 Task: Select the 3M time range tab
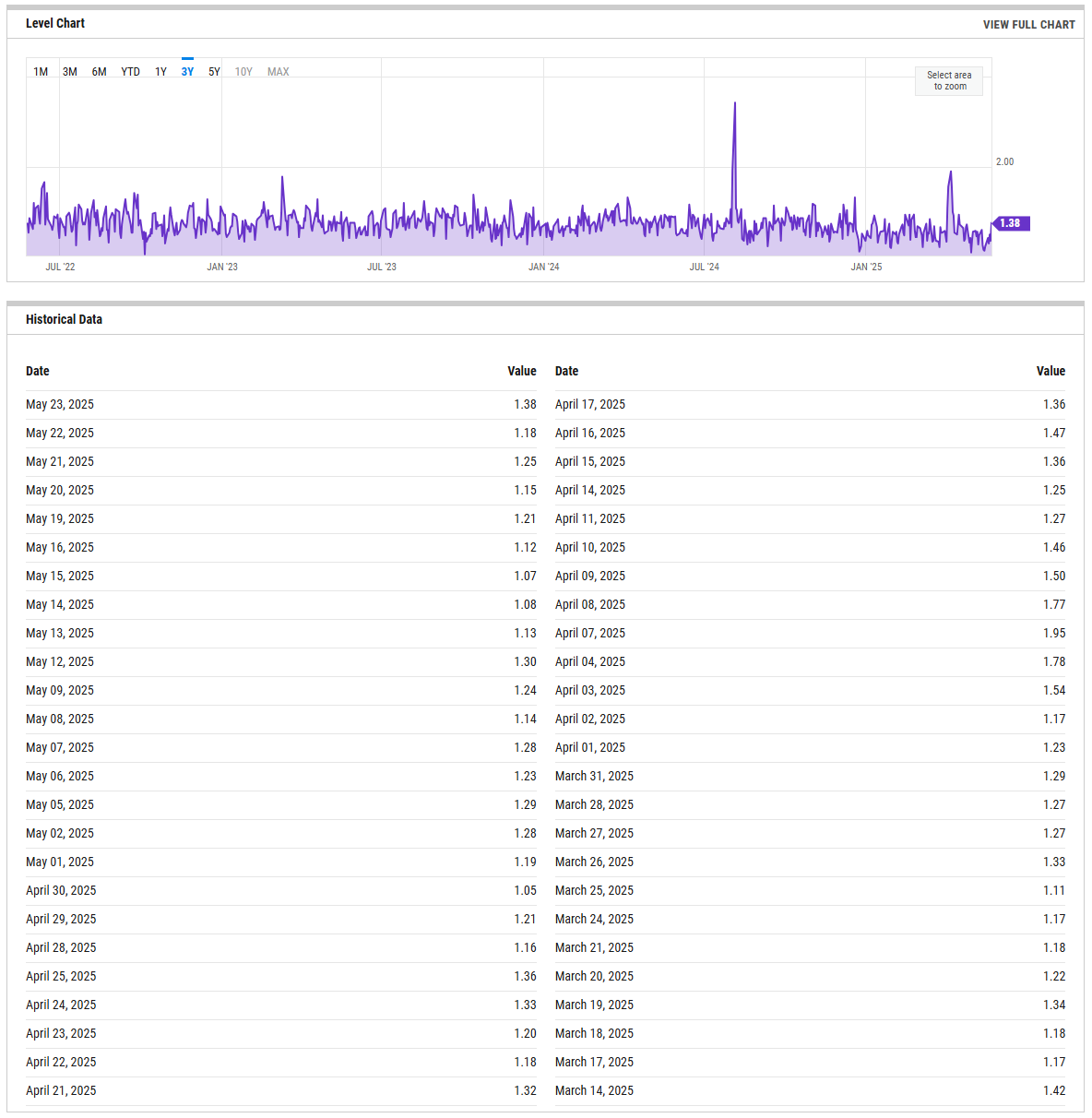pyautogui.click(x=70, y=72)
